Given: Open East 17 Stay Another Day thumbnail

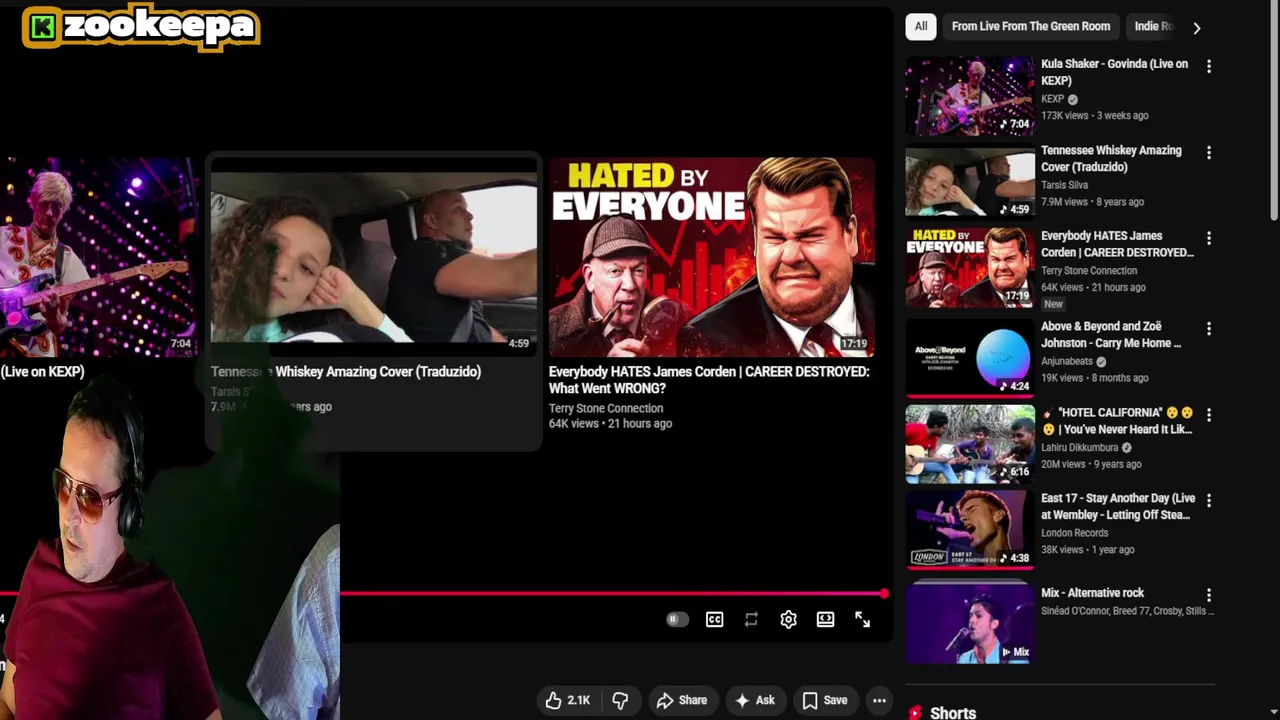Looking at the screenshot, I should coord(970,530).
